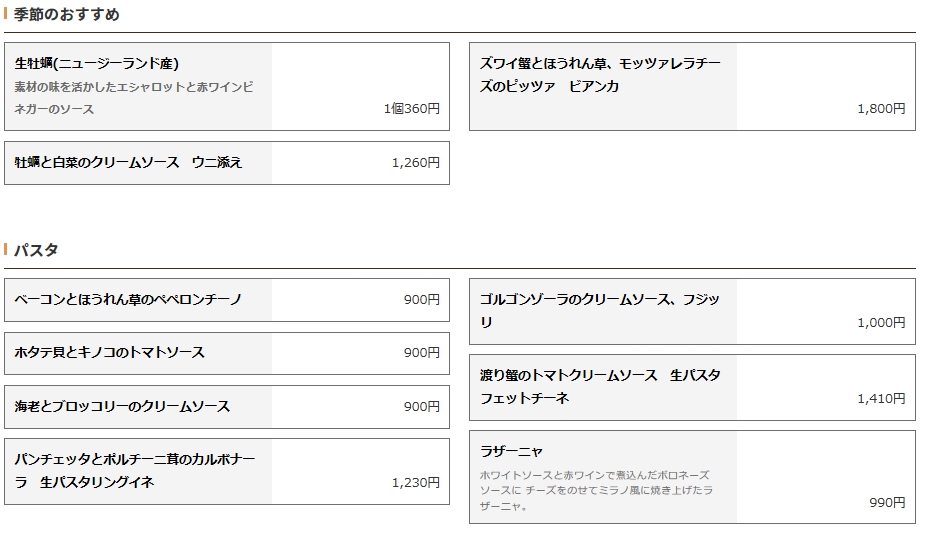Click the 1,410円 fettuccine price
Viewport: 929px width, 547px height.
(x=881, y=398)
